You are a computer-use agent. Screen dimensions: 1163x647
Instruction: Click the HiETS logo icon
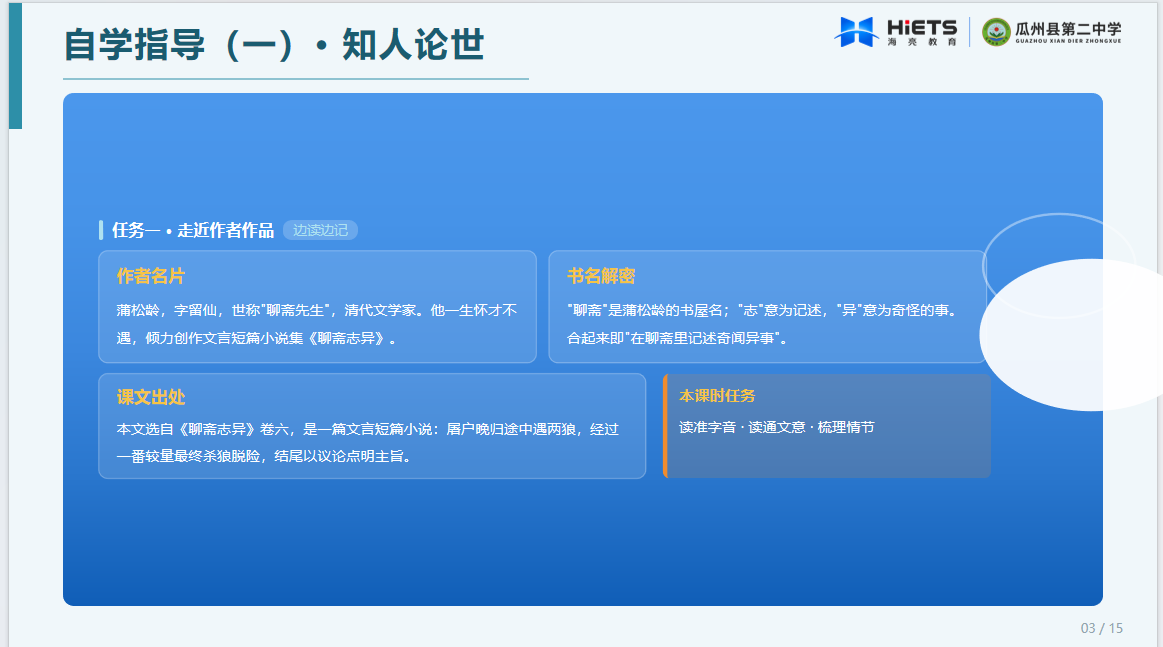tap(857, 32)
